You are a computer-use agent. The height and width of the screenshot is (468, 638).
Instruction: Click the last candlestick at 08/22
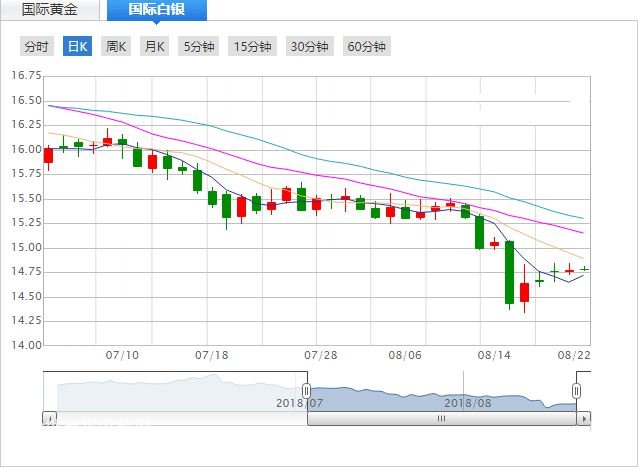pos(584,268)
